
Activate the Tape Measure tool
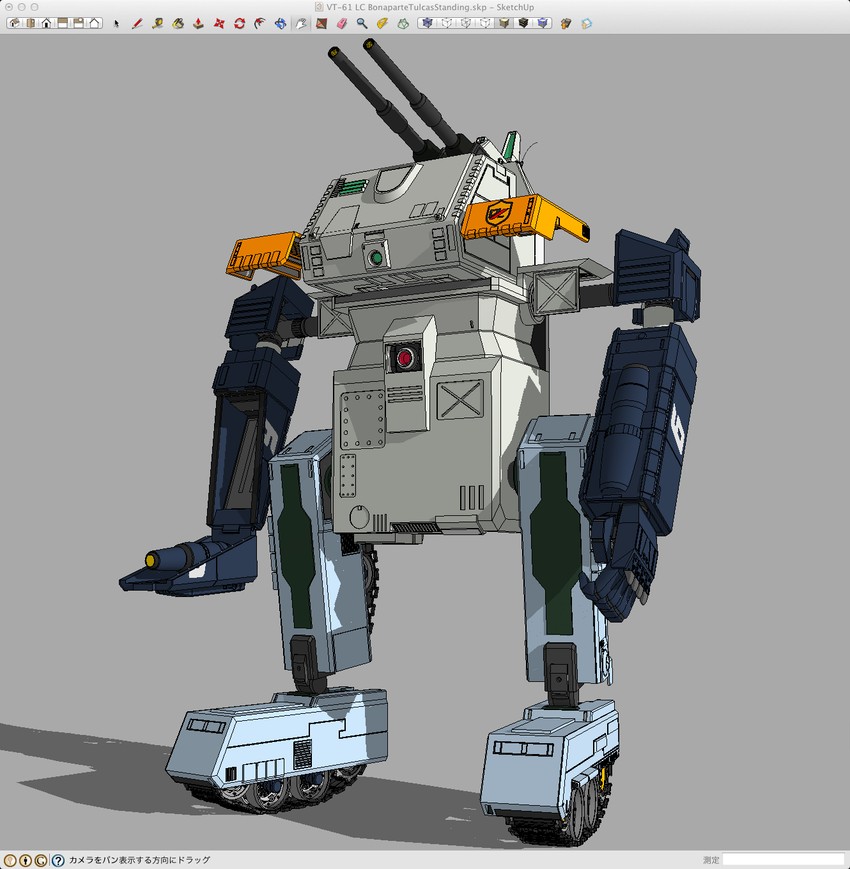tap(157, 23)
